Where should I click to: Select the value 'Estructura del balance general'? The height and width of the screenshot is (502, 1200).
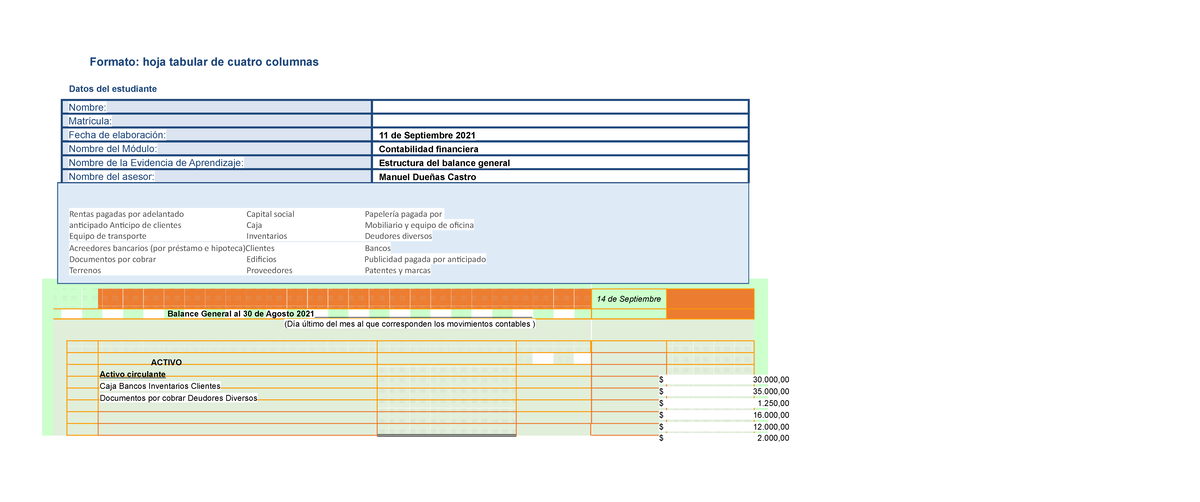(444, 163)
